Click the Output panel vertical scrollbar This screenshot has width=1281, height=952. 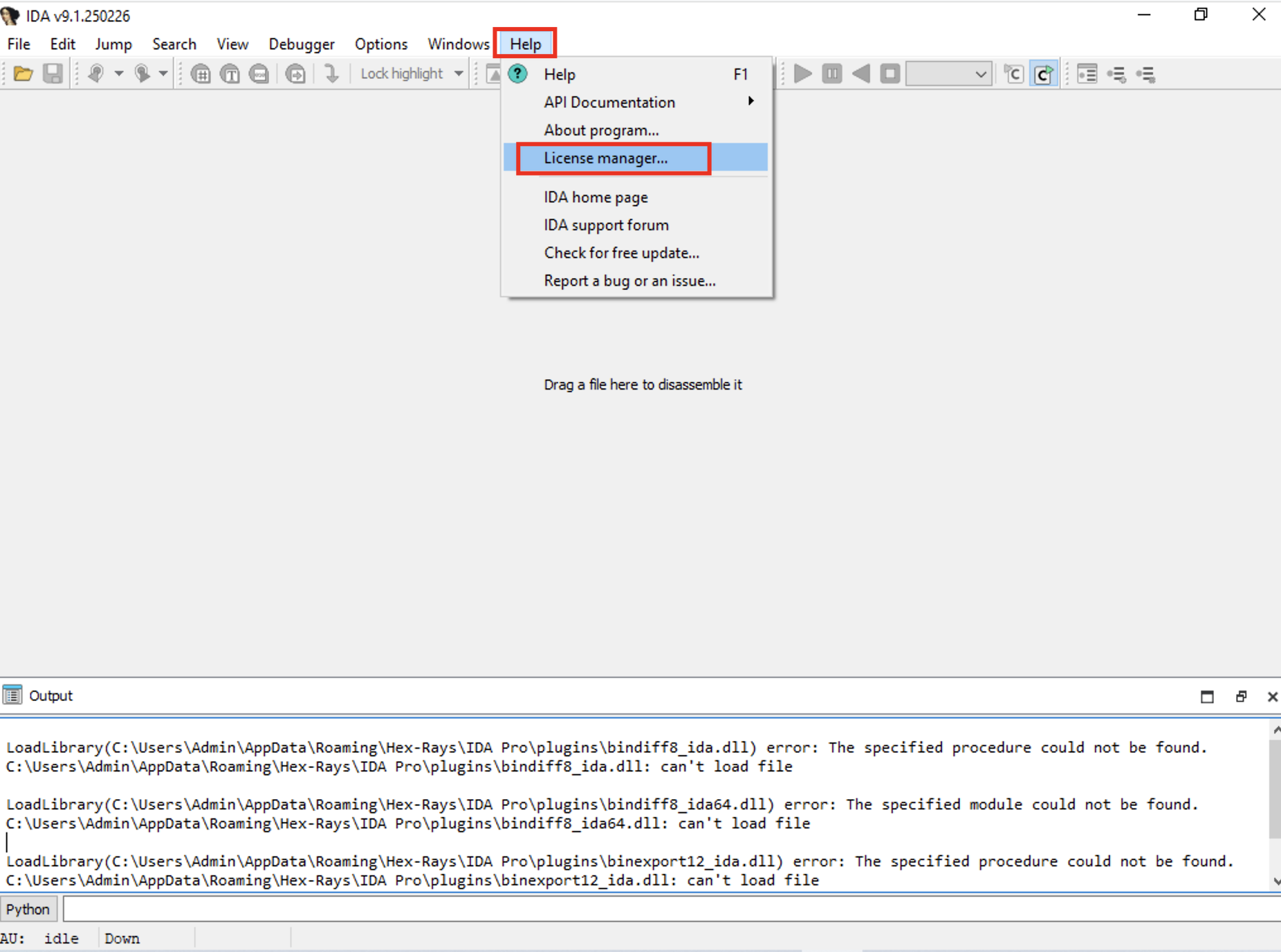(x=1275, y=789)
